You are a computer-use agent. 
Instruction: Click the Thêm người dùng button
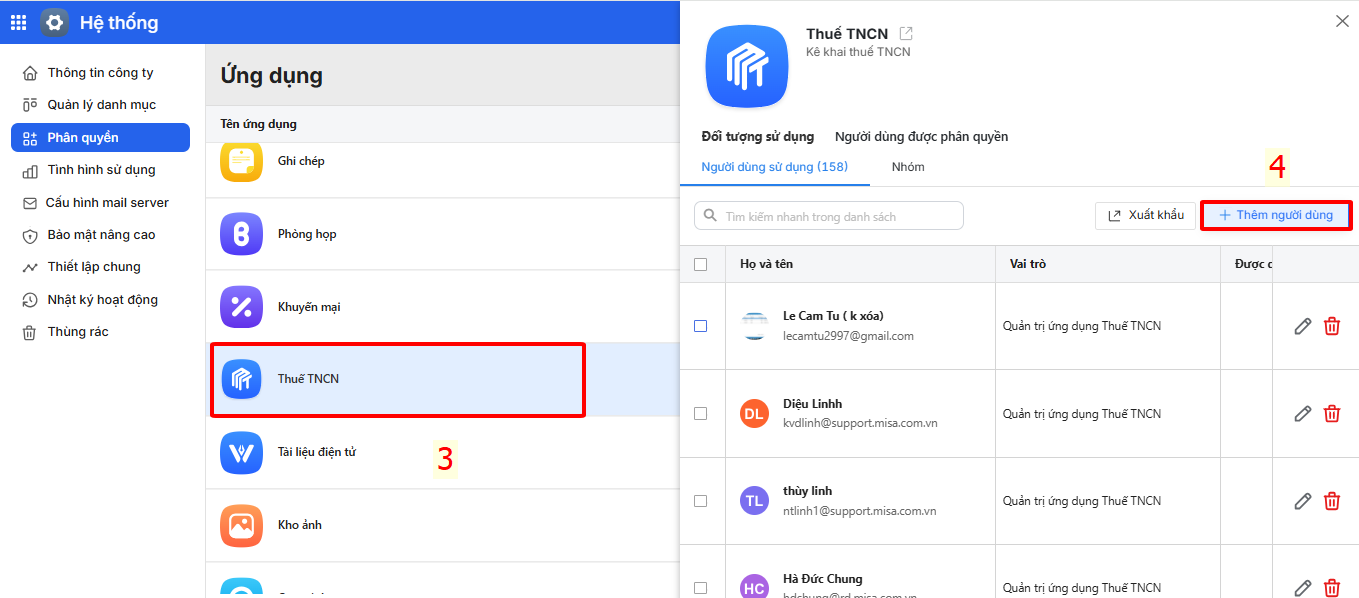[1276, 215]
